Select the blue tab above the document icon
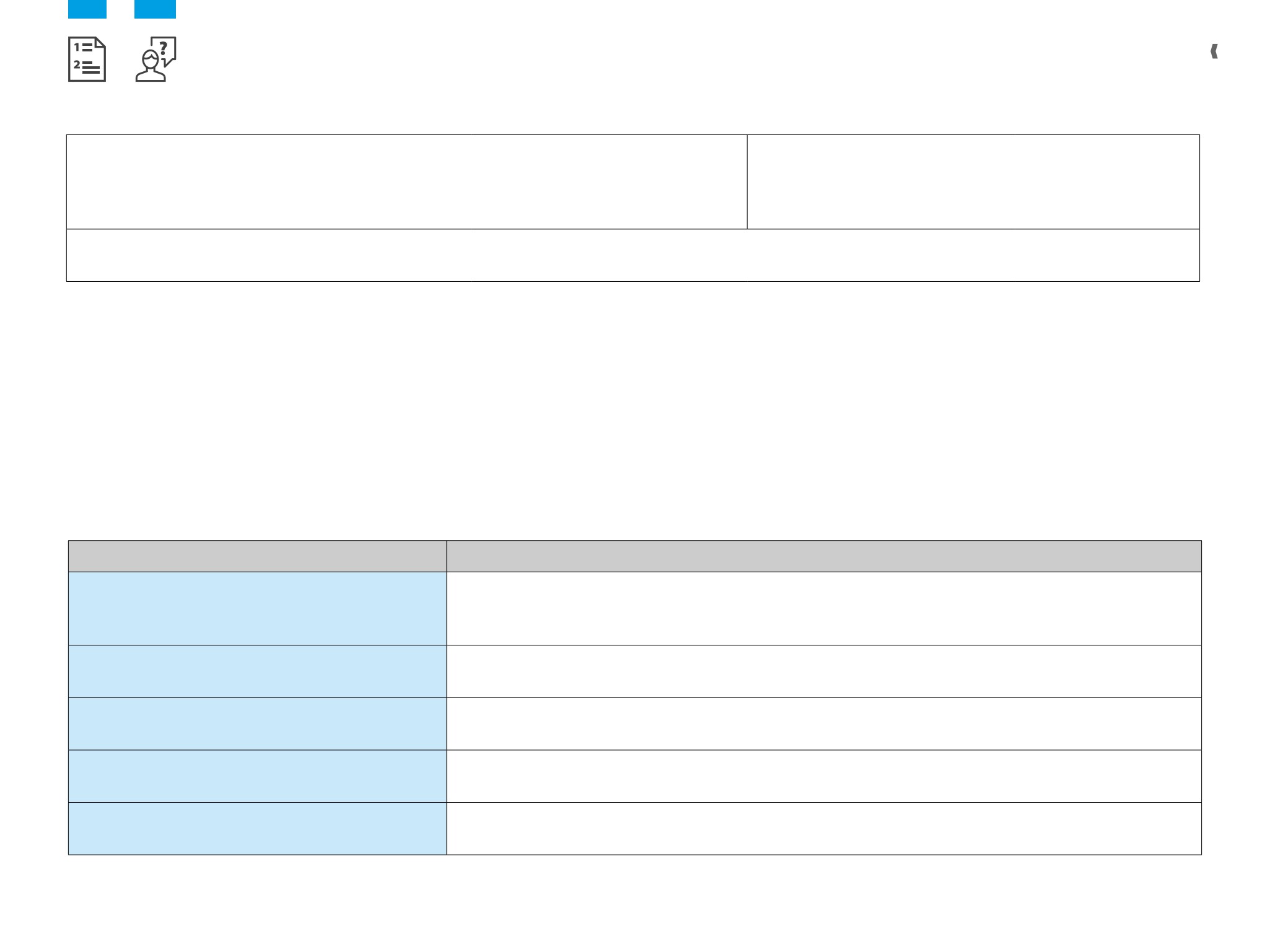The height and width of the screenshot is (952, 1270). point(87,9)
